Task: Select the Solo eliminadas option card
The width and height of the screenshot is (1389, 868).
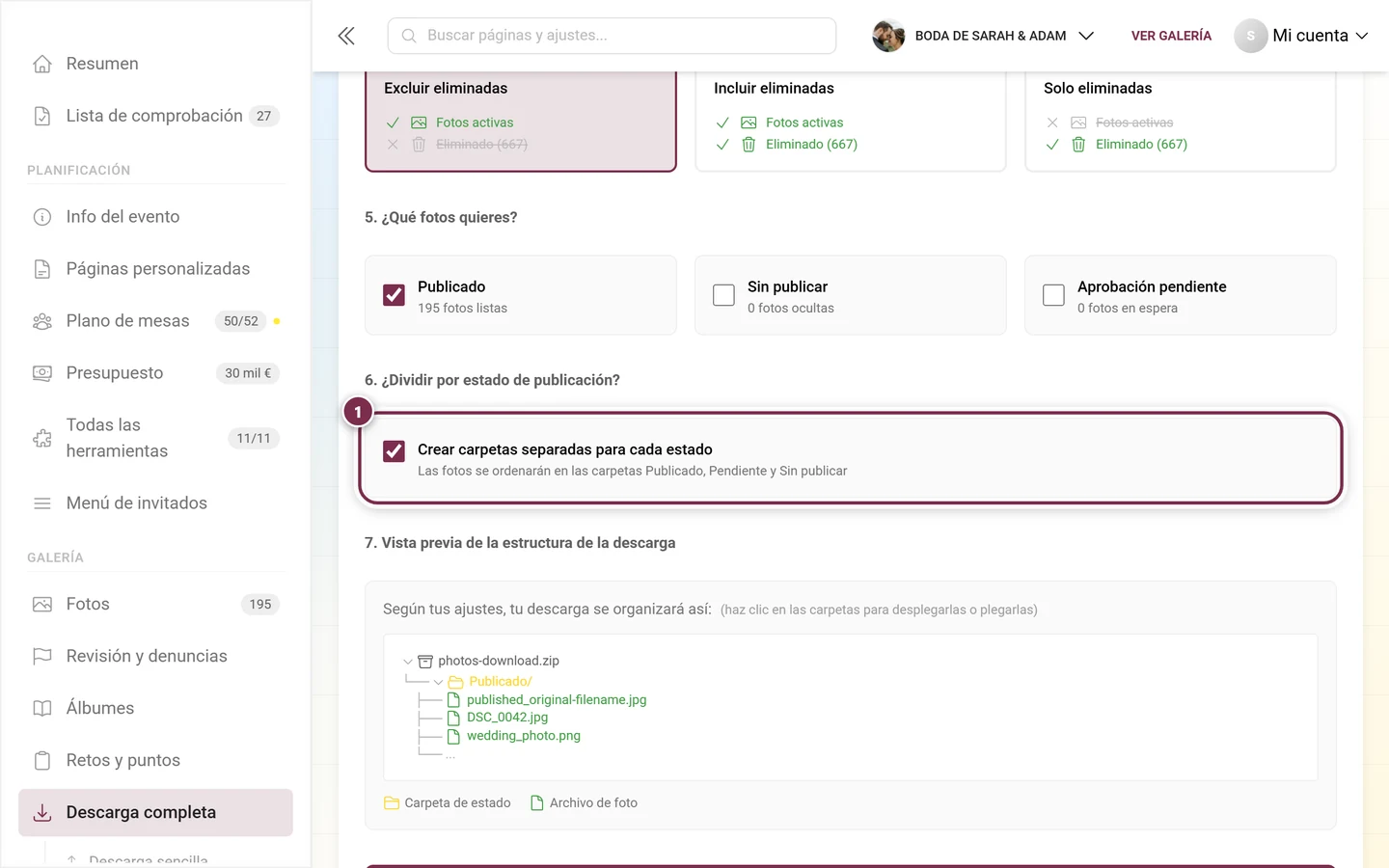Action: click(x=1181, y=120)
